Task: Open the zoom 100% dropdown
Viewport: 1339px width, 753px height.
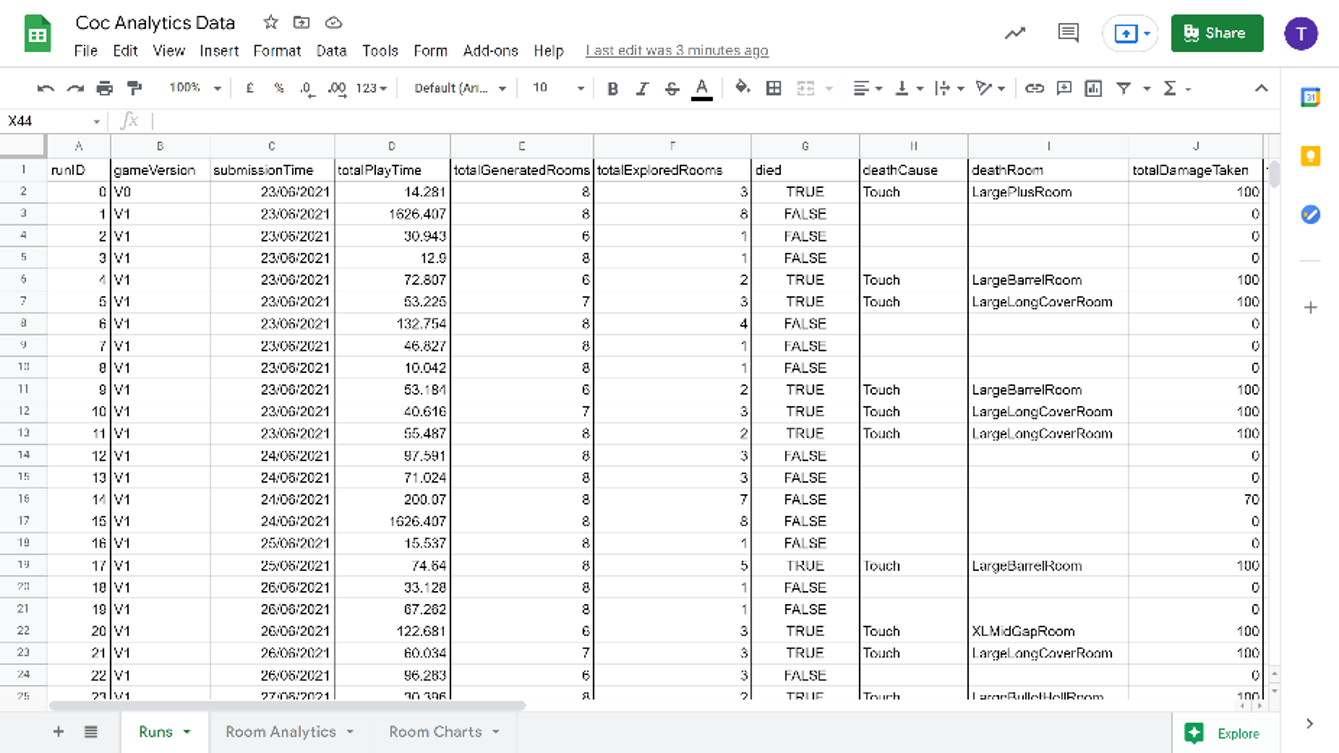Action: 195,88
